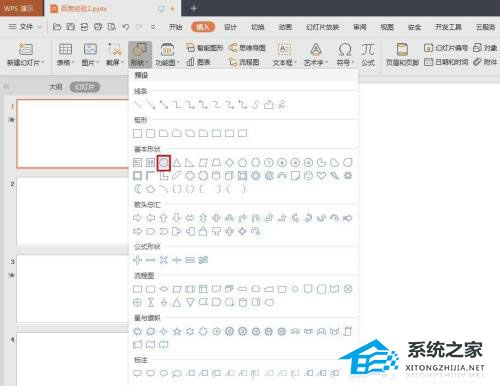Switch to the 设计 design tab
The image size is (500, 386).
click(x=230, y=27)
